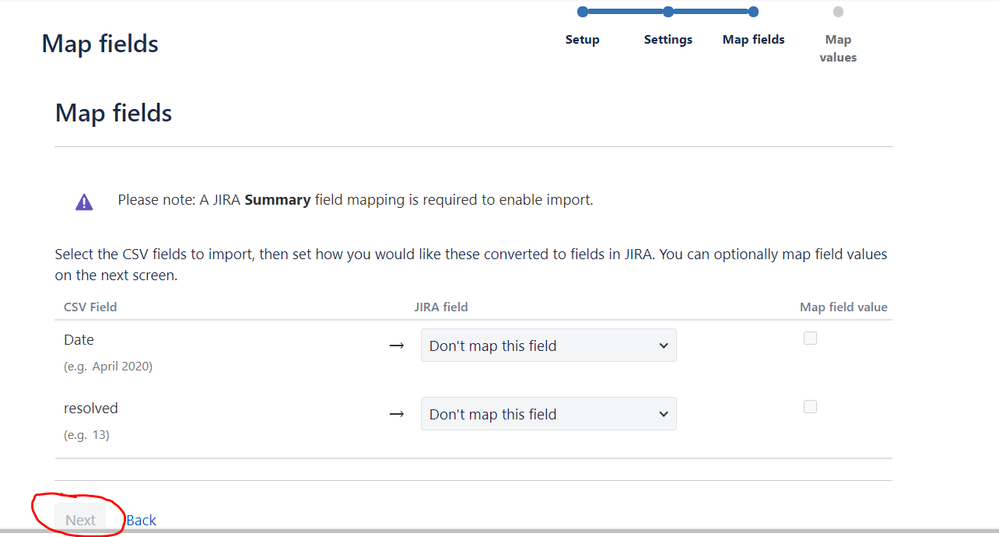Open the JIRA field dropdown for Date
This screenshot has width=999, height=537.
click(x=548, y=346)
